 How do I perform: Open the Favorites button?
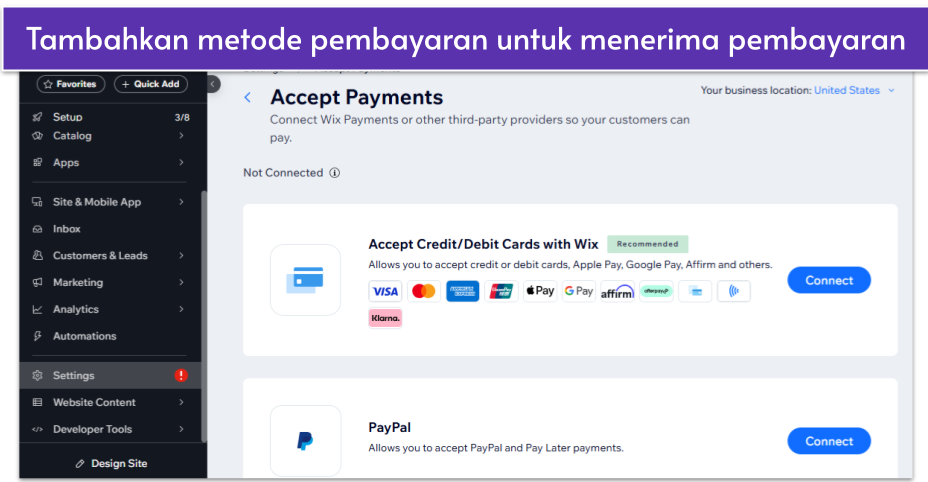pos(71,84)
